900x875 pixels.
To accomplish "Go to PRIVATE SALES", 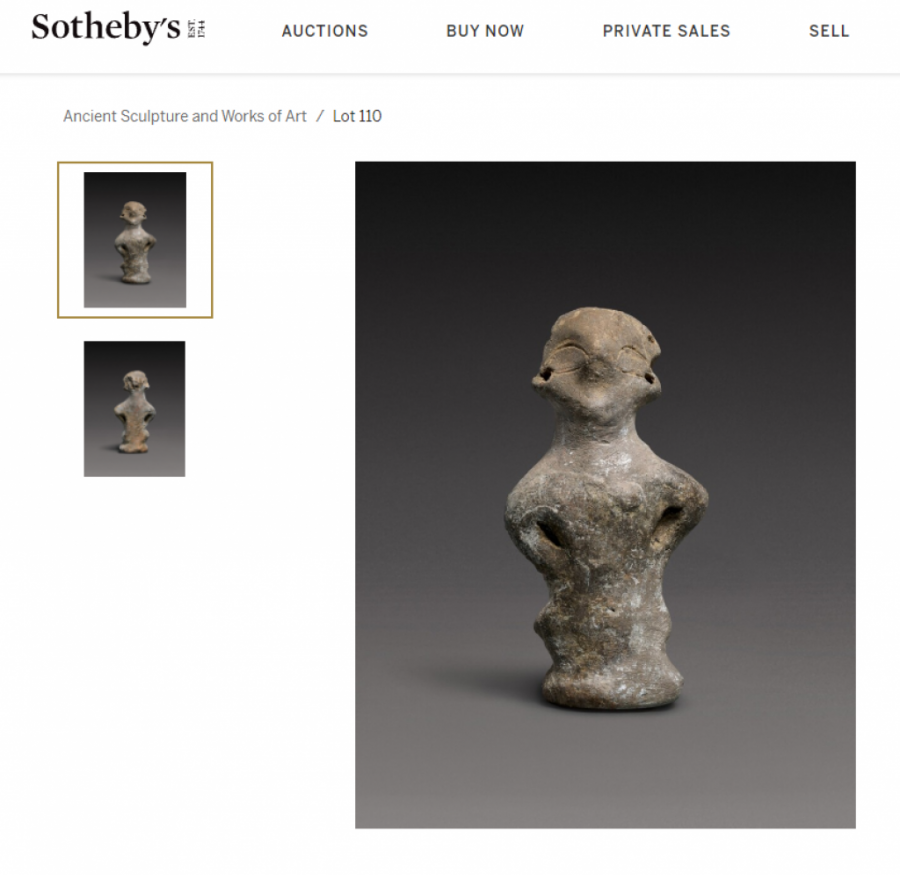I will (666, 31).
